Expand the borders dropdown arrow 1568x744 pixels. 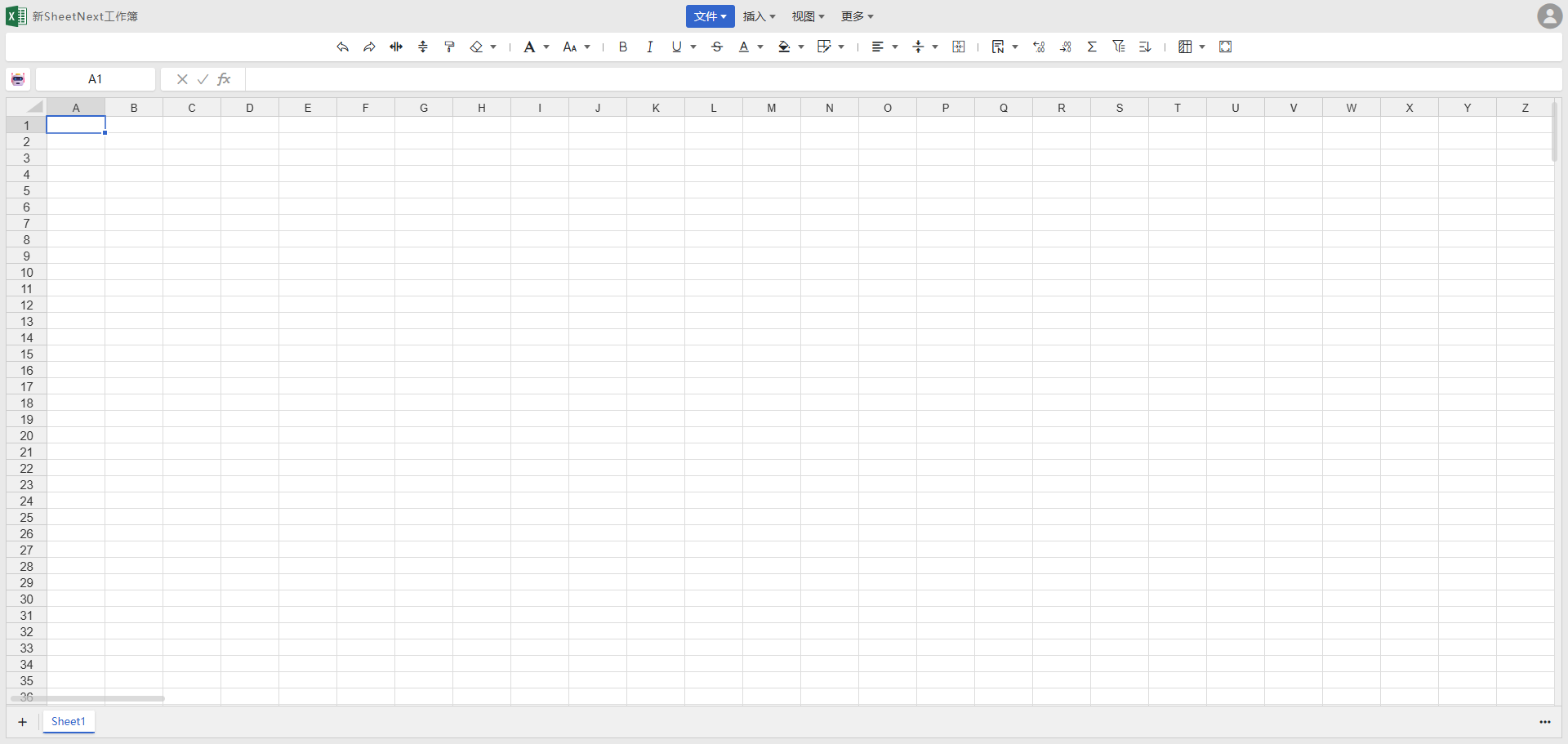click(x=841, y=47)
